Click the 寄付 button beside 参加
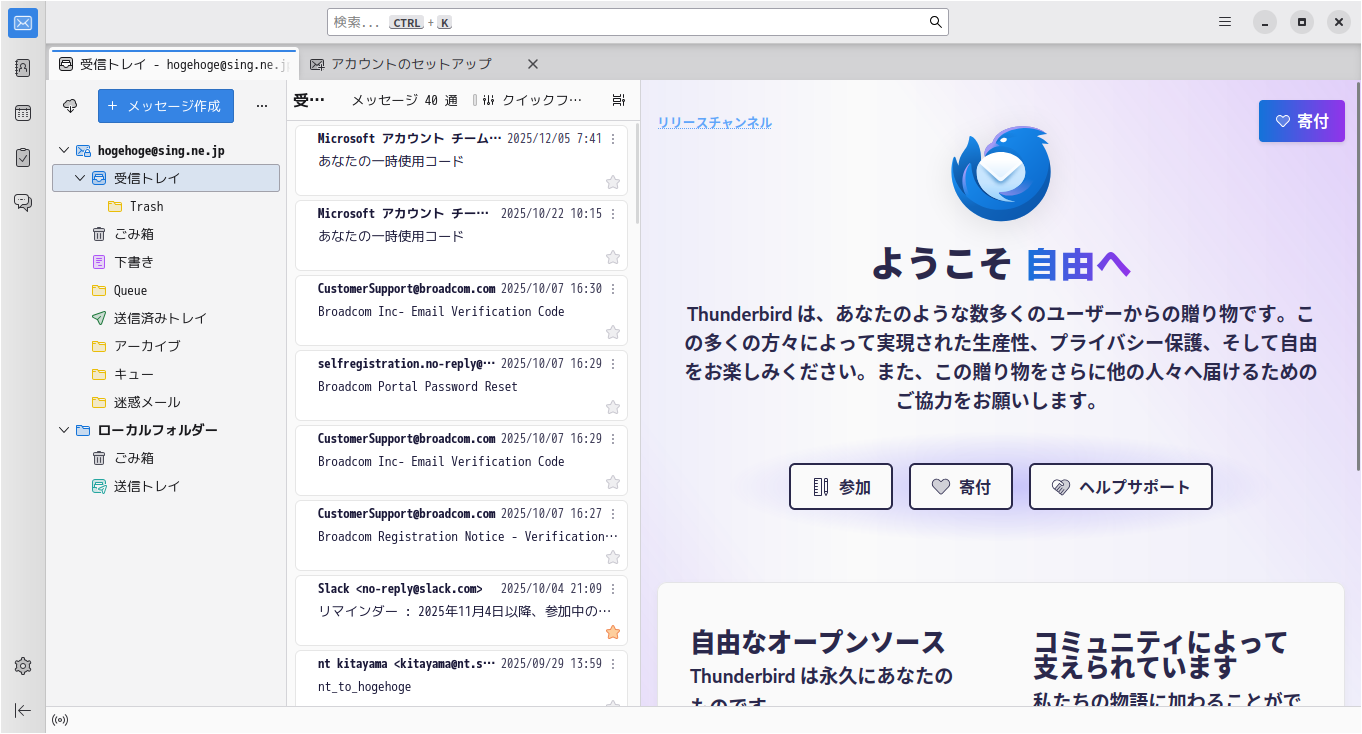 (961, 487)
